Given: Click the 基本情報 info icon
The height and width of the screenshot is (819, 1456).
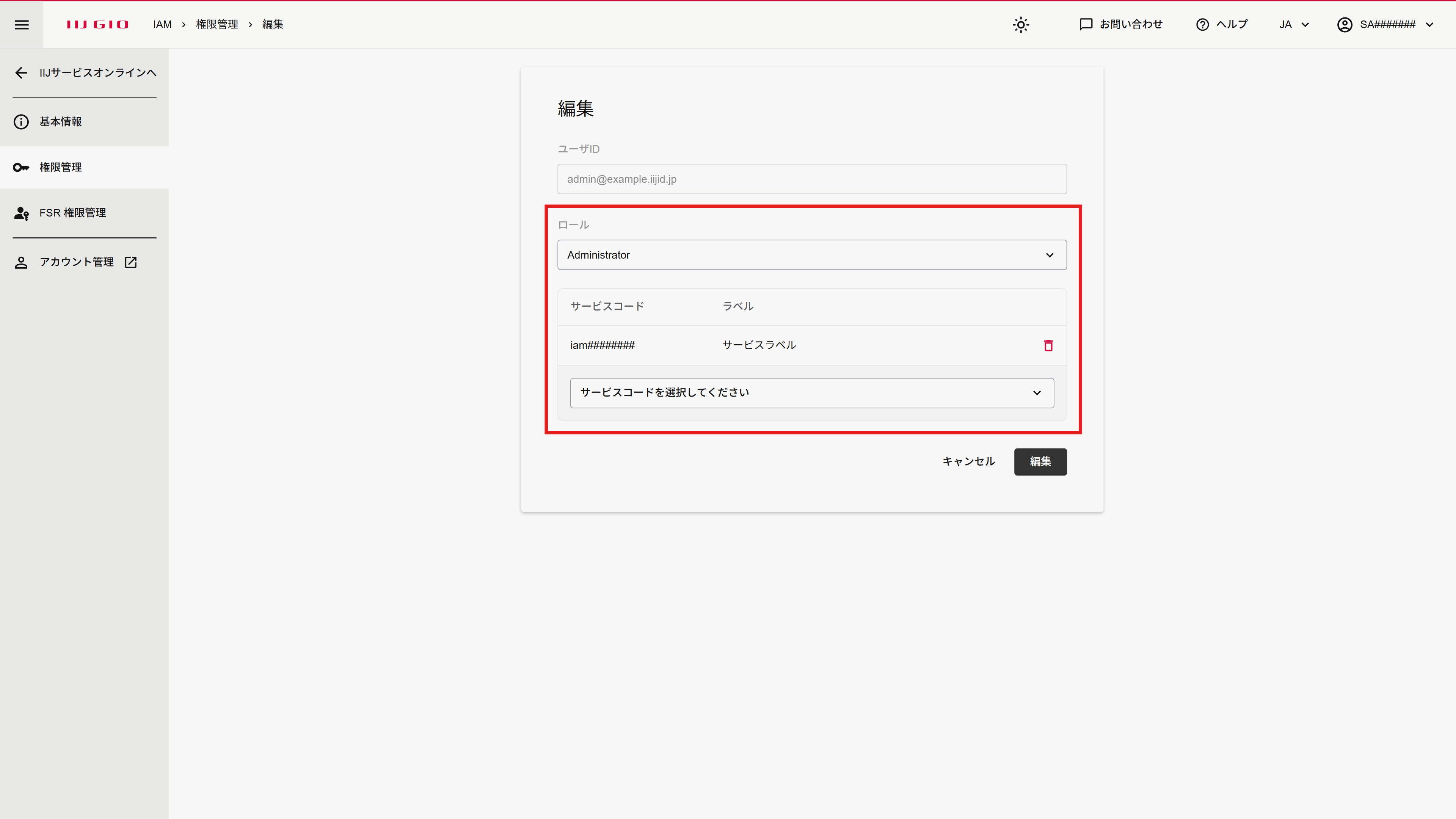Looking at the screenshot, I should (x=21, y=121).
